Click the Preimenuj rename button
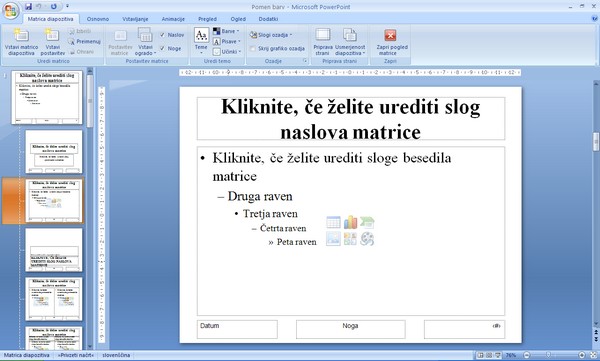600x361 pixels. point(84,41)
